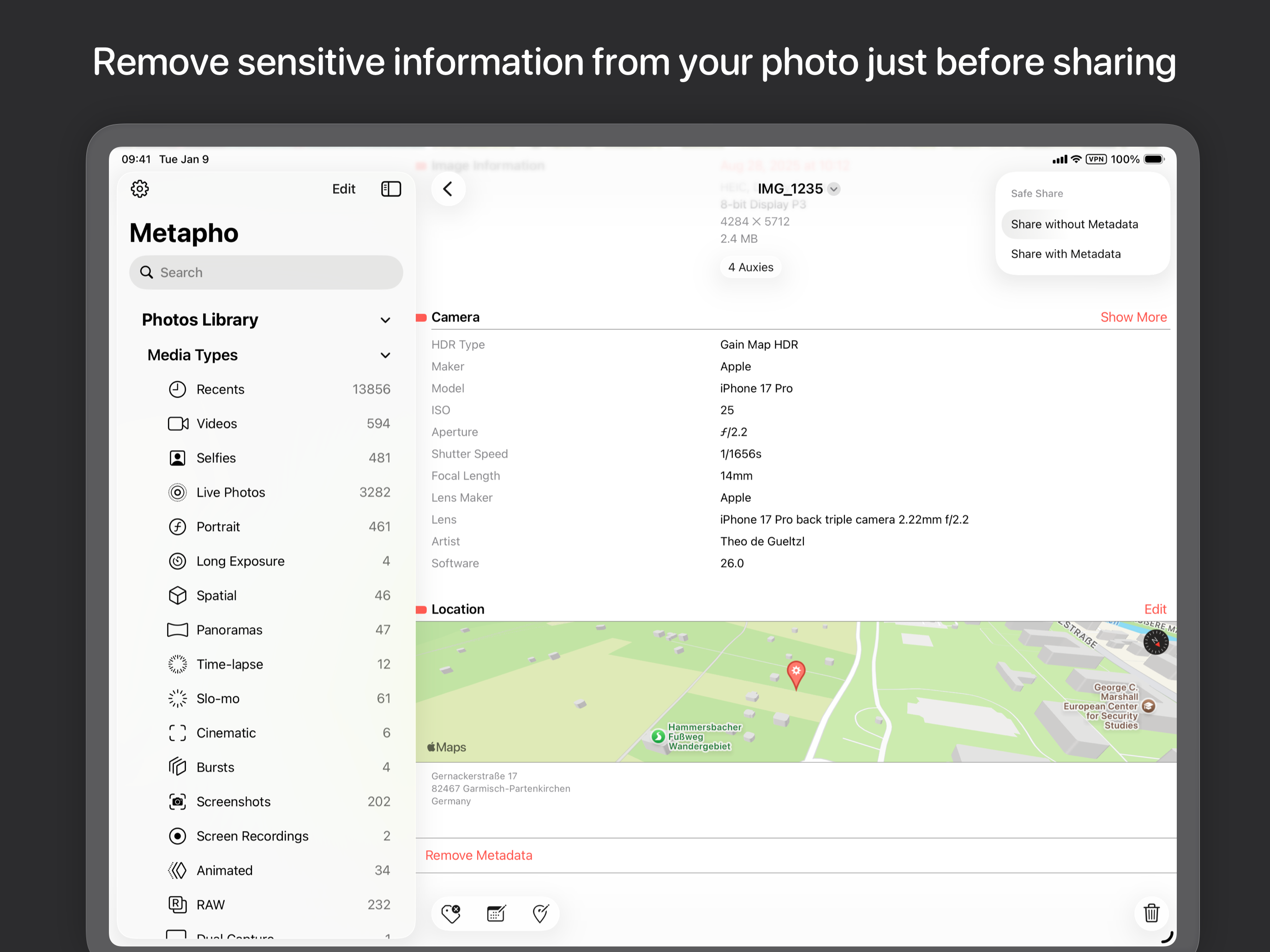This screenshot has height=952, width=1270.
Task: Click the Portrait f-stop icon
Action: (x=177, y=527)
